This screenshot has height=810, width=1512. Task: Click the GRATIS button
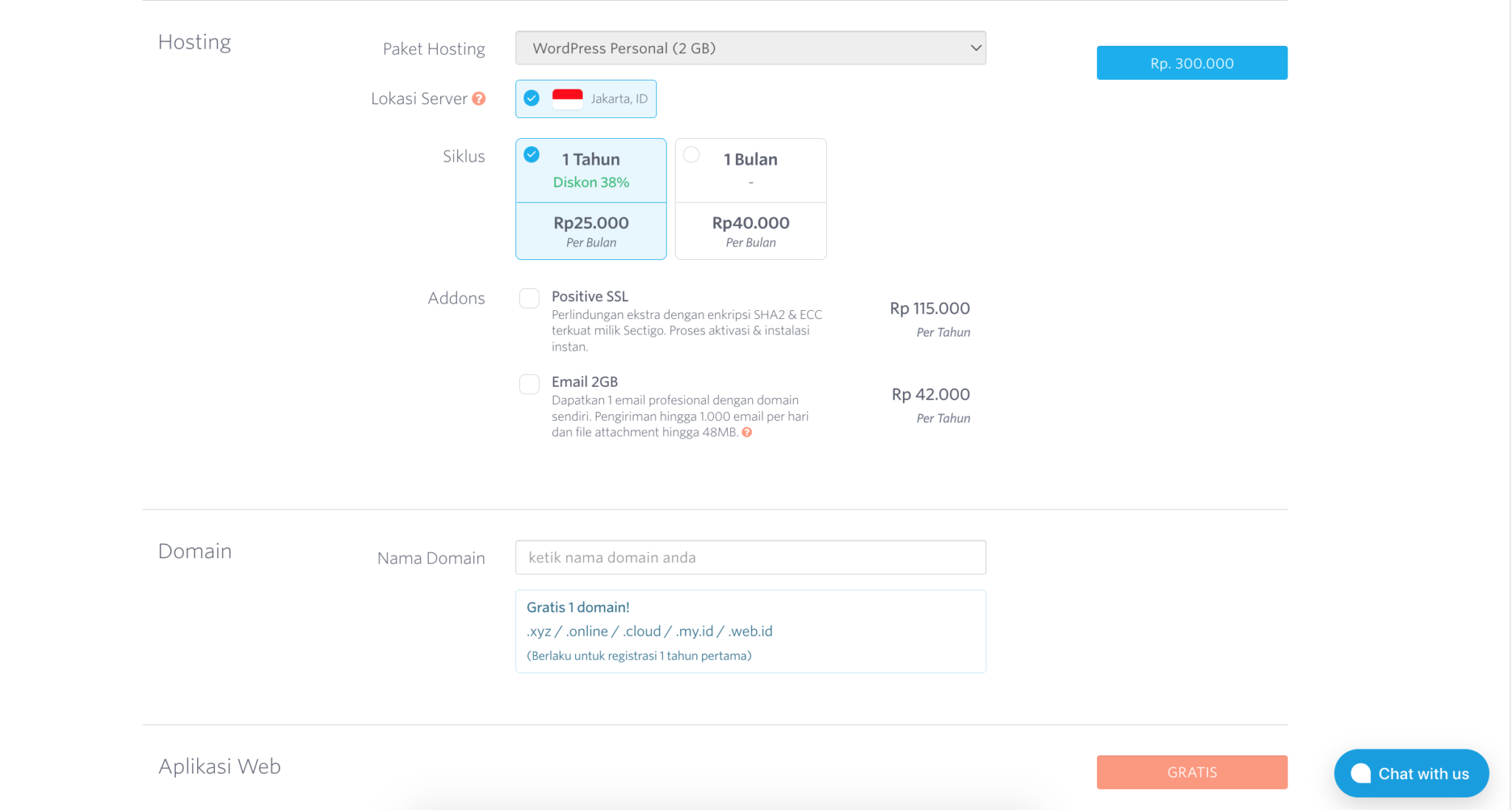(x=1192, y=772)
